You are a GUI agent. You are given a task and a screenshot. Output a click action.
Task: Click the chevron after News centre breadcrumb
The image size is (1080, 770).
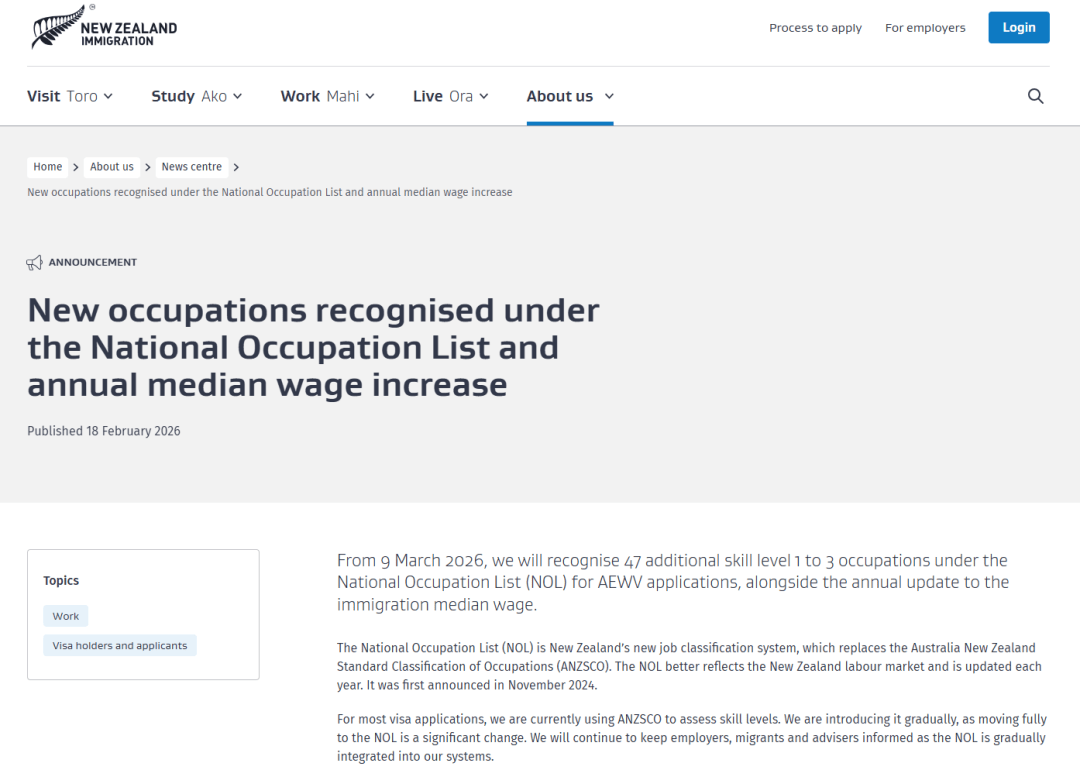point(236,167)
